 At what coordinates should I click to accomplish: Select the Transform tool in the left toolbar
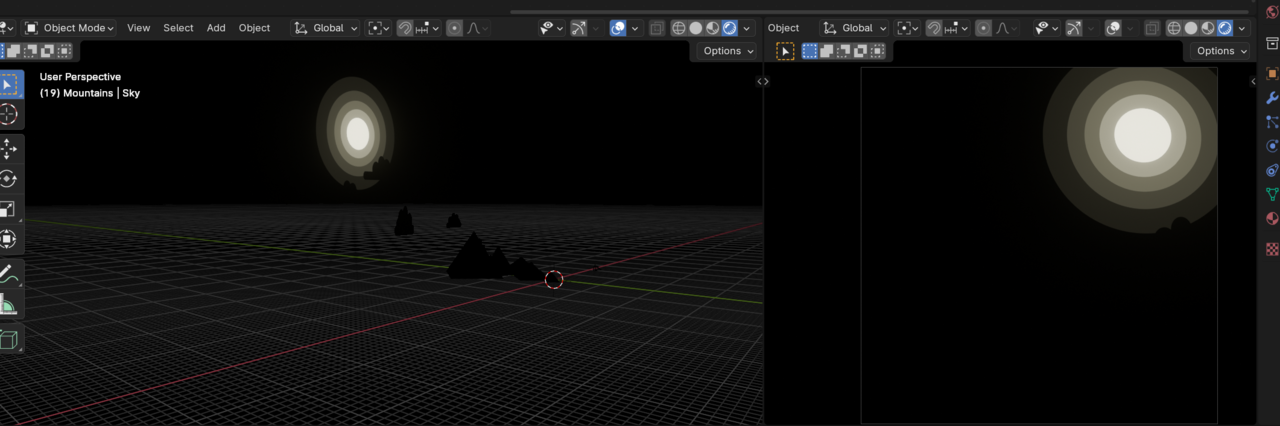9,239
